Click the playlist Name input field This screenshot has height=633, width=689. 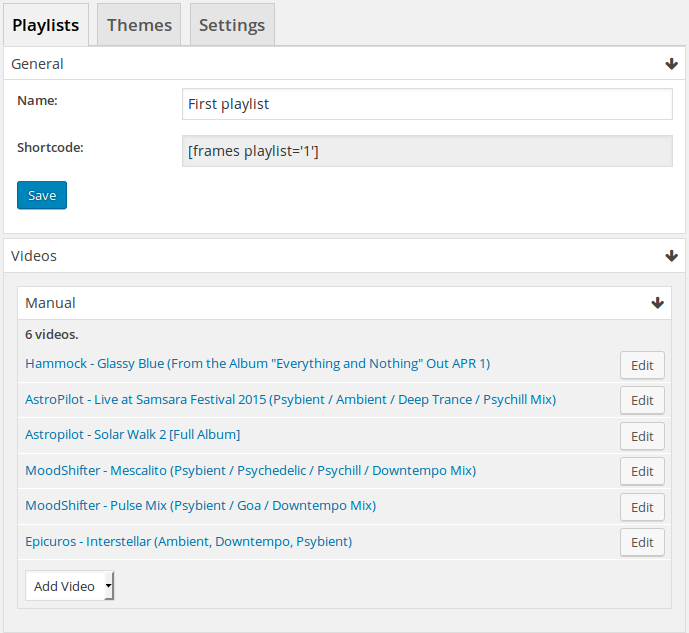tap(427, 104)
